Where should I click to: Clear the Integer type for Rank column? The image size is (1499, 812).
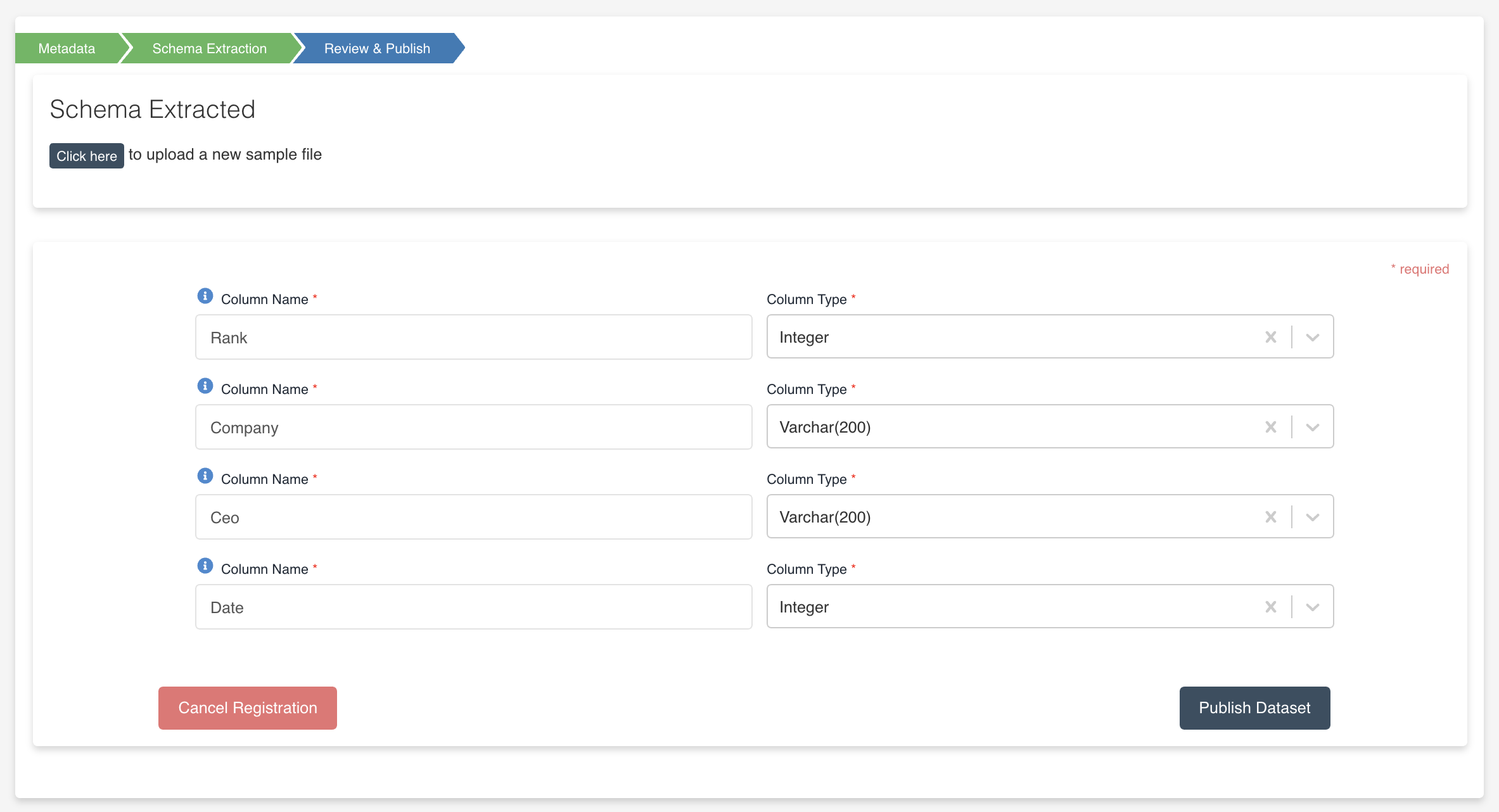coord(1271,336)
